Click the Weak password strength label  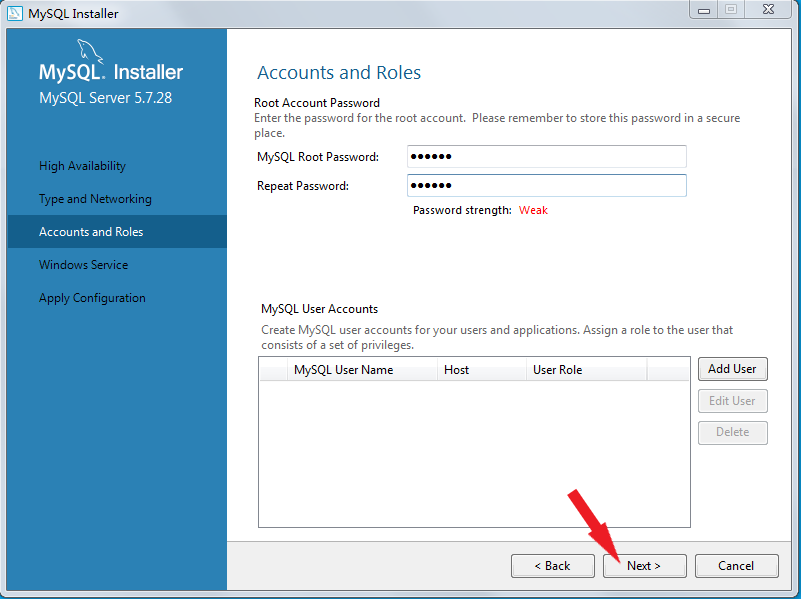[x=533, y=210]
